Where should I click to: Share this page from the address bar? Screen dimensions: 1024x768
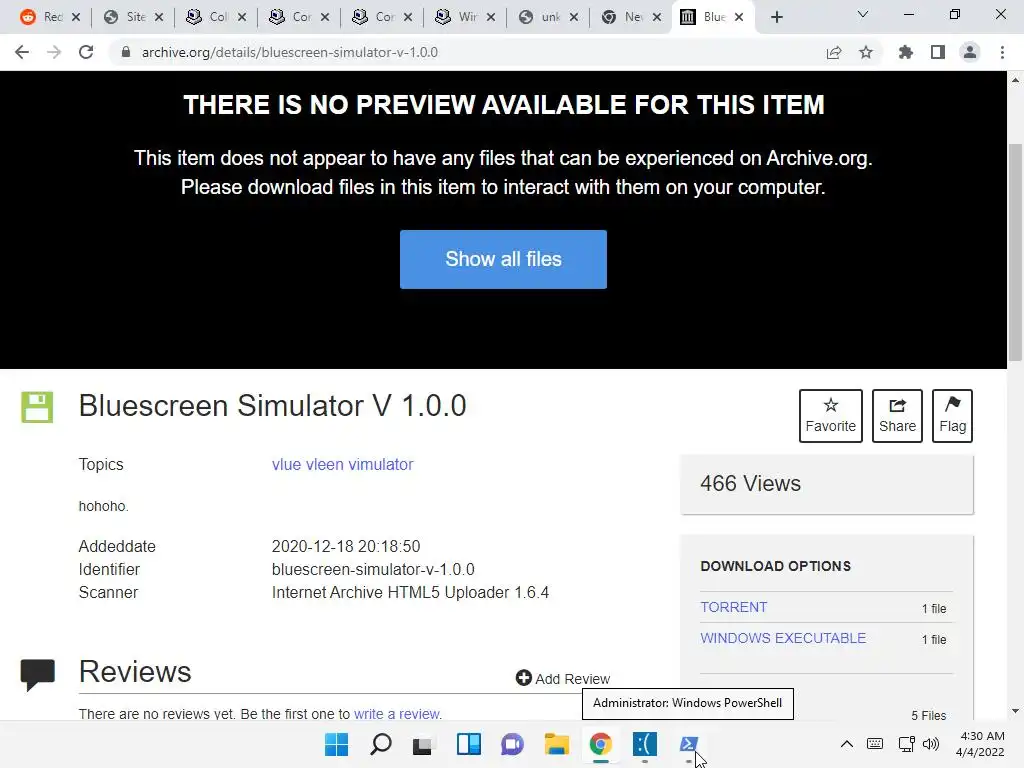834,52
